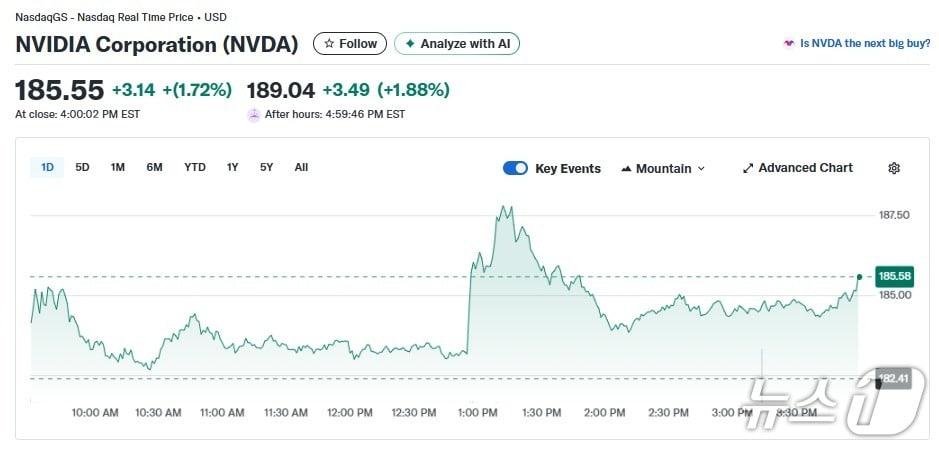The width and height of the screenshot is (939, 449).
Task: Click the 185.58 current price label
Action: tap(894, 276)
